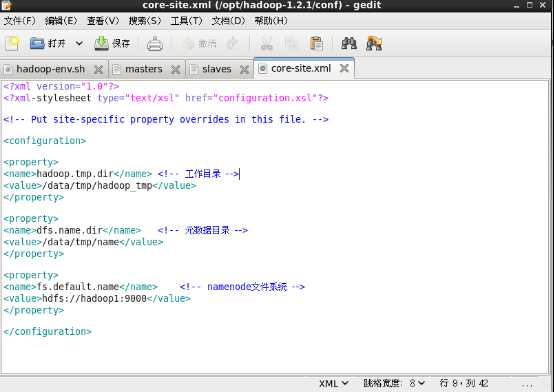Image resolution: width=554 pixels, height=392 pixels.
Task: Close the core-site.xml tab
Action: pos(344,68)
